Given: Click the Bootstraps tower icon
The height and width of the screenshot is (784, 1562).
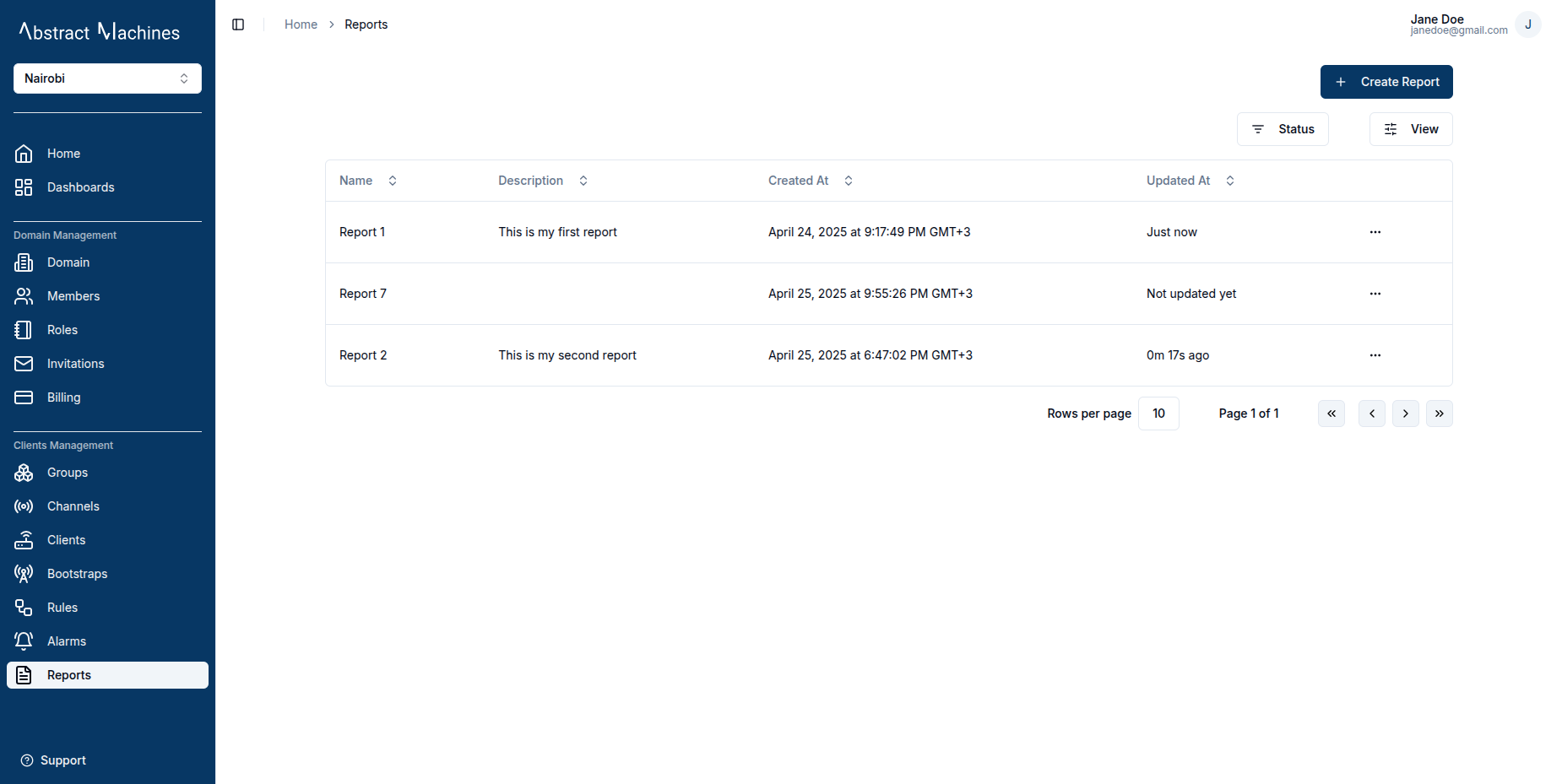Looking at the screenshot, I should [24, 574].
